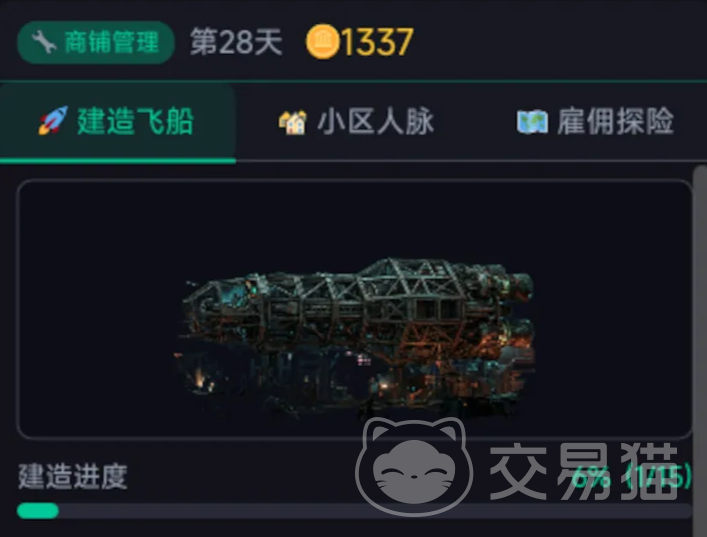707x537 pixels.
Task: Select the 1337 coin balance
Action: (377, 42)
